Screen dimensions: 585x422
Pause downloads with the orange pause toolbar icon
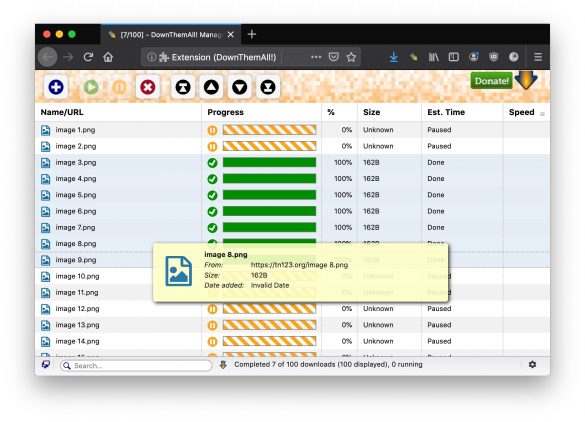click(x=119, y=87)
